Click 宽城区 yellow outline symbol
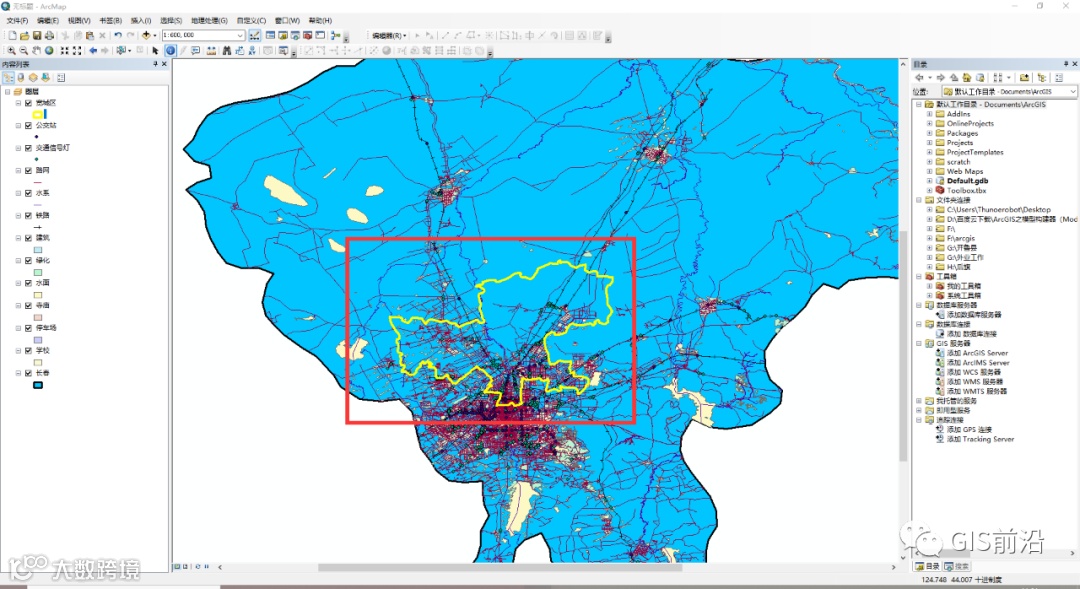 pyautogui.click(x=38, y=114)
